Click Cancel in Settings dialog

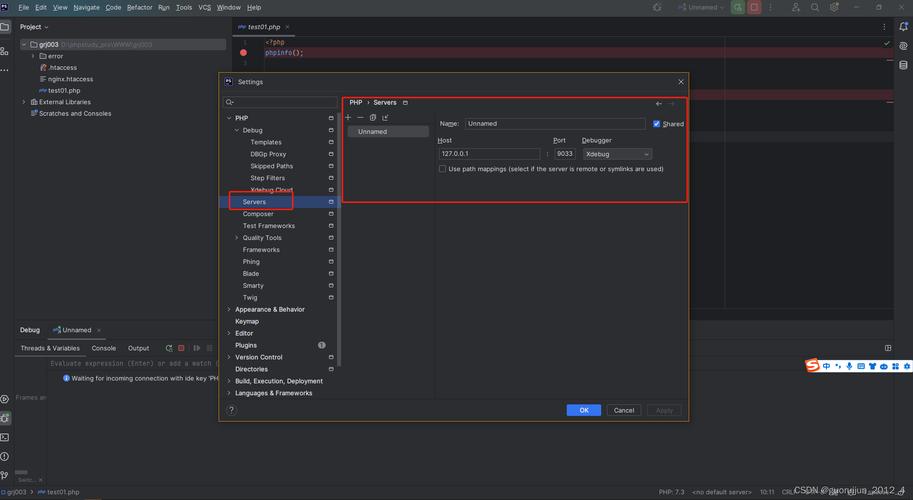(x=624, y=410)
